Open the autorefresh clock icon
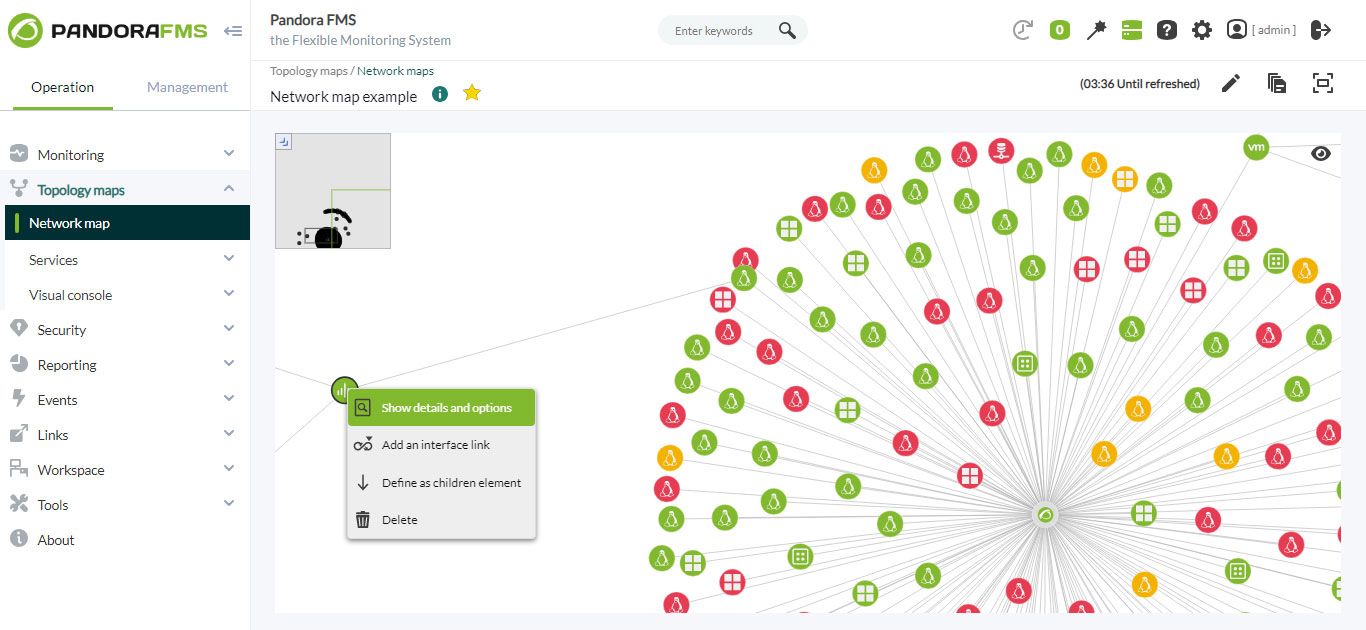Image resolution: width=1366 pixels, height=630 pixels. [x=1022, y=30]
